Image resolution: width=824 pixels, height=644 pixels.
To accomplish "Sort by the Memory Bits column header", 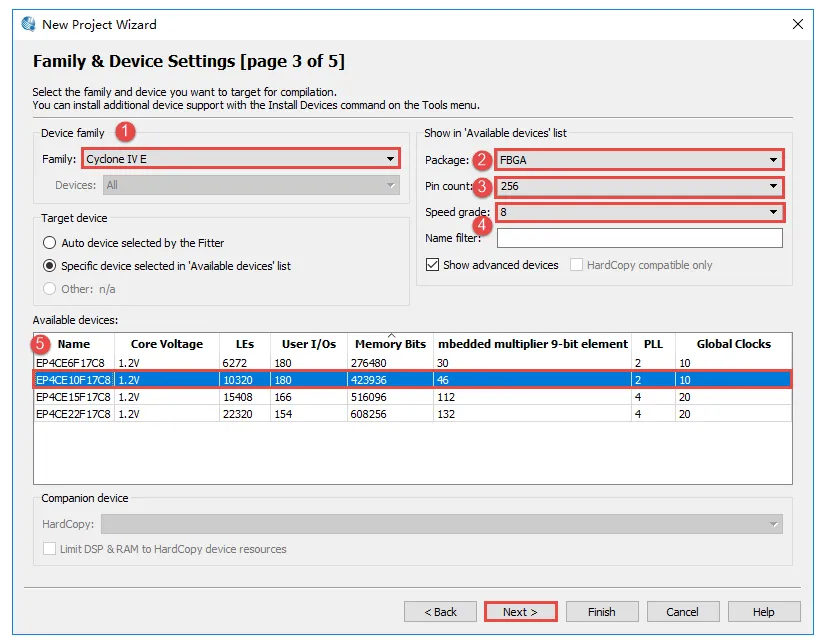I will pyautogui.click(x=390, y=344).
